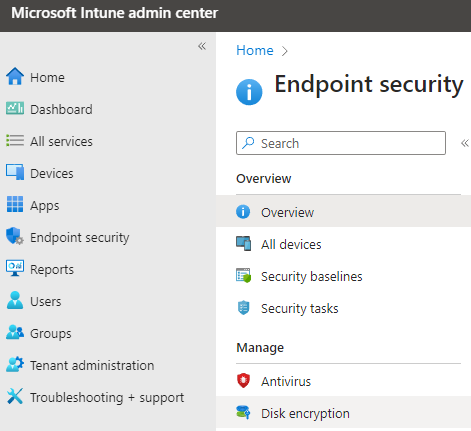
Task: Select Overview in the blade menu
Action: point(343,211)
